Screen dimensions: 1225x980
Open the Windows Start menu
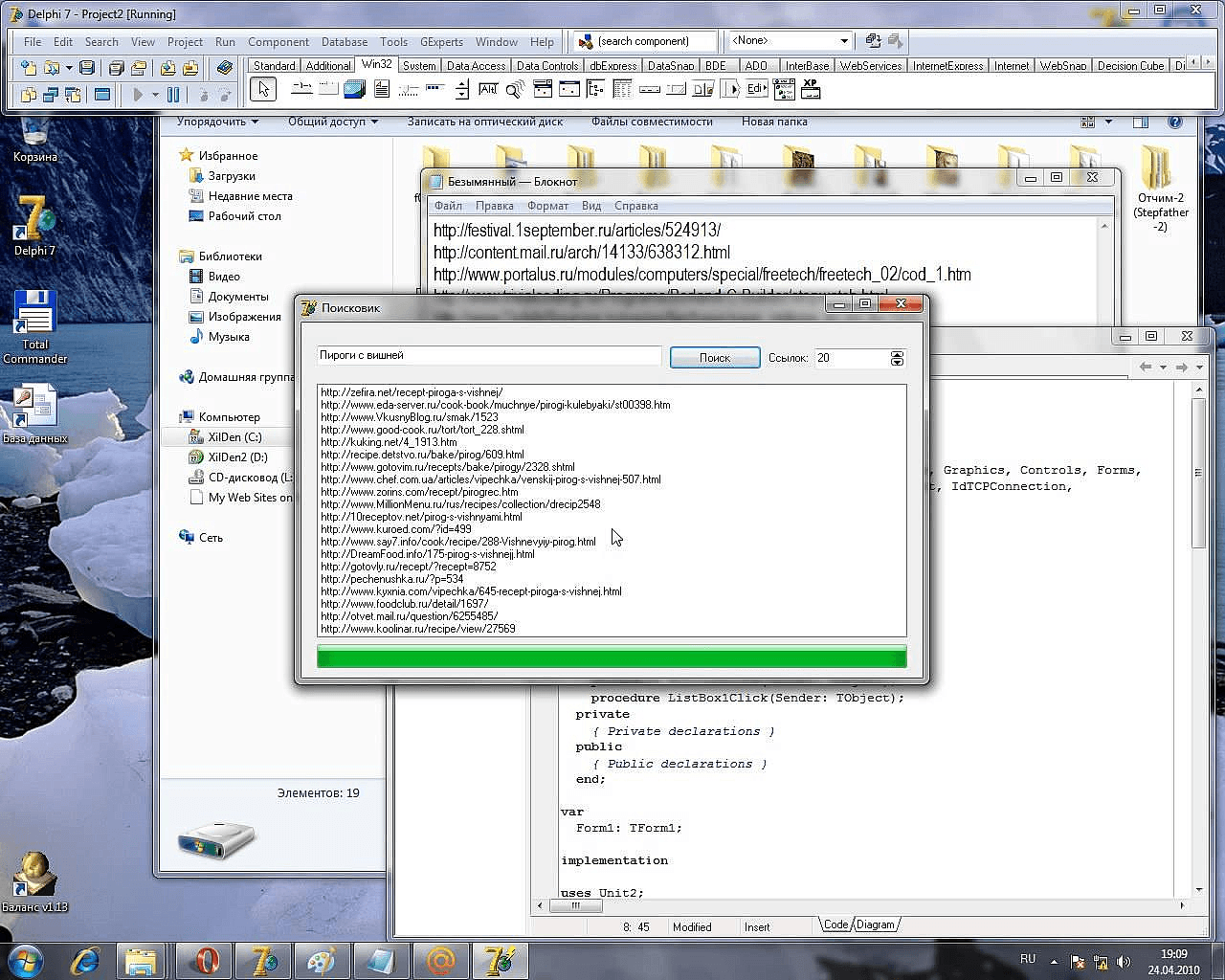click(25, 960)
